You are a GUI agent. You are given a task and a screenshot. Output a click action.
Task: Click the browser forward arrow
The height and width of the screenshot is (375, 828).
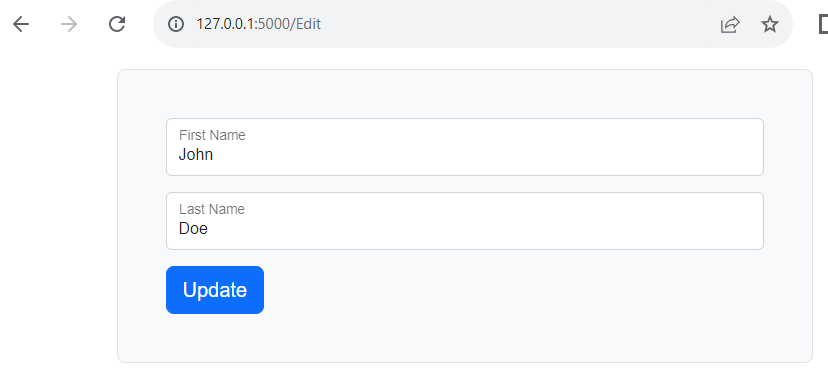(69, 24)
